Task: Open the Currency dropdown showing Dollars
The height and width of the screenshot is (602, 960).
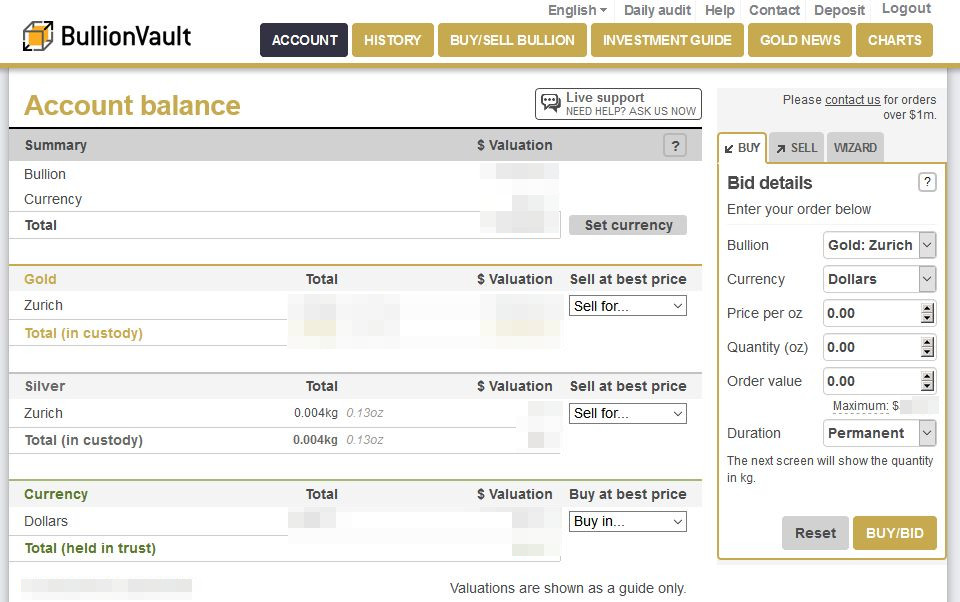Action: [879, 279]
